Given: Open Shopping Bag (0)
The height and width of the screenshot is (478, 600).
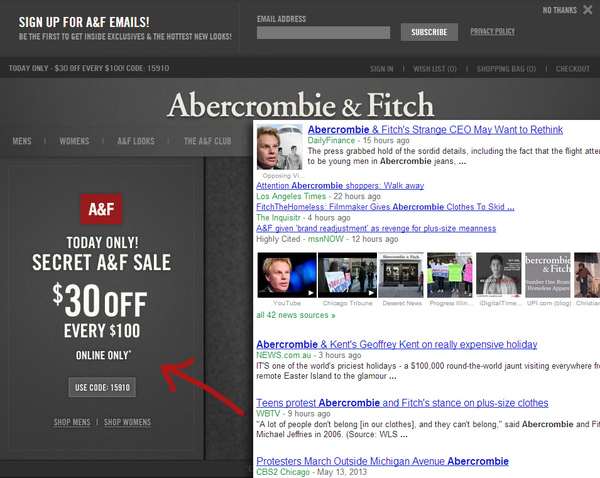Looking at the screenshot, I should [x=506, y=69].
